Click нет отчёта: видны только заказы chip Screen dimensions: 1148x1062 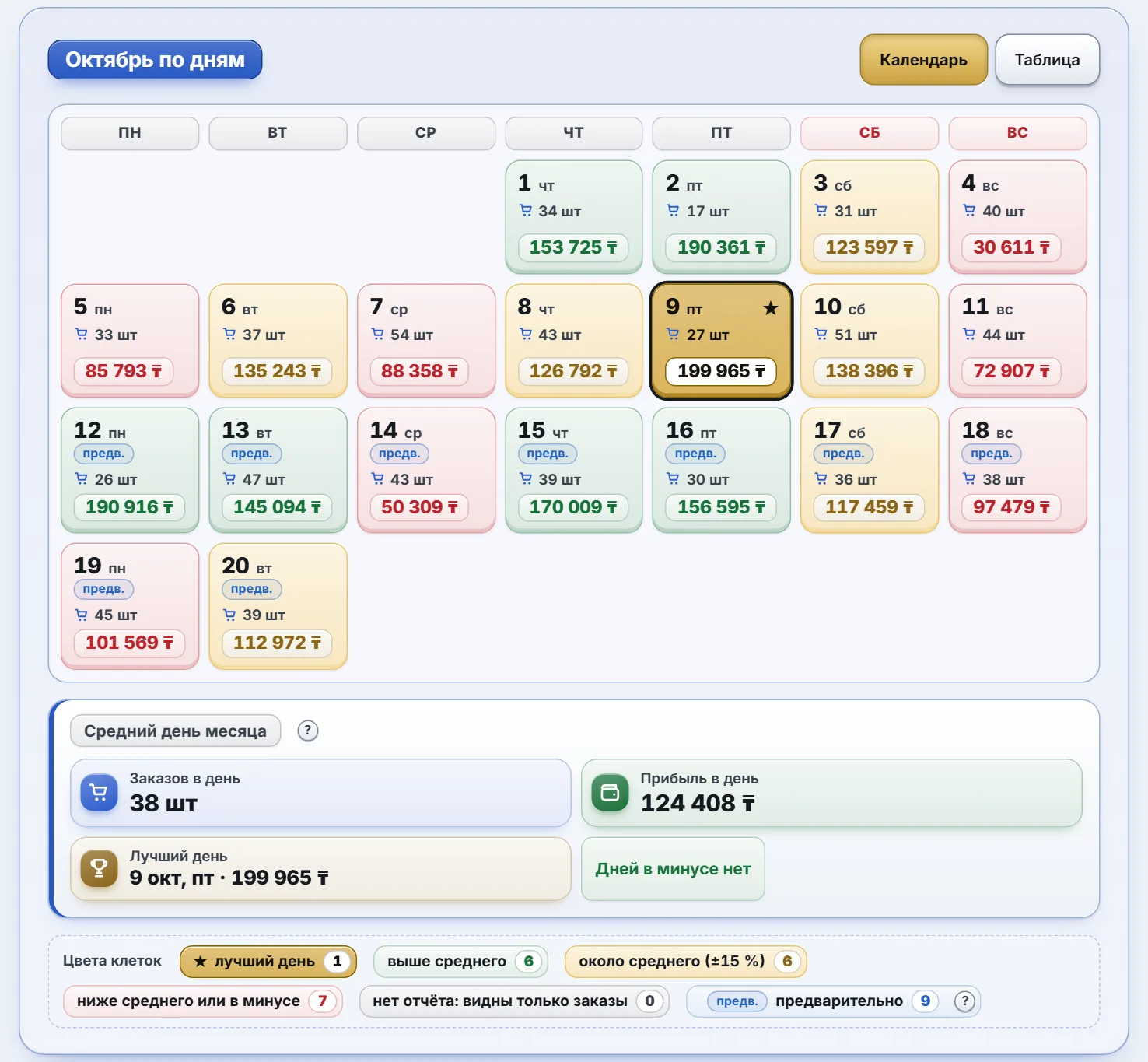click(x=513, y=1001)
